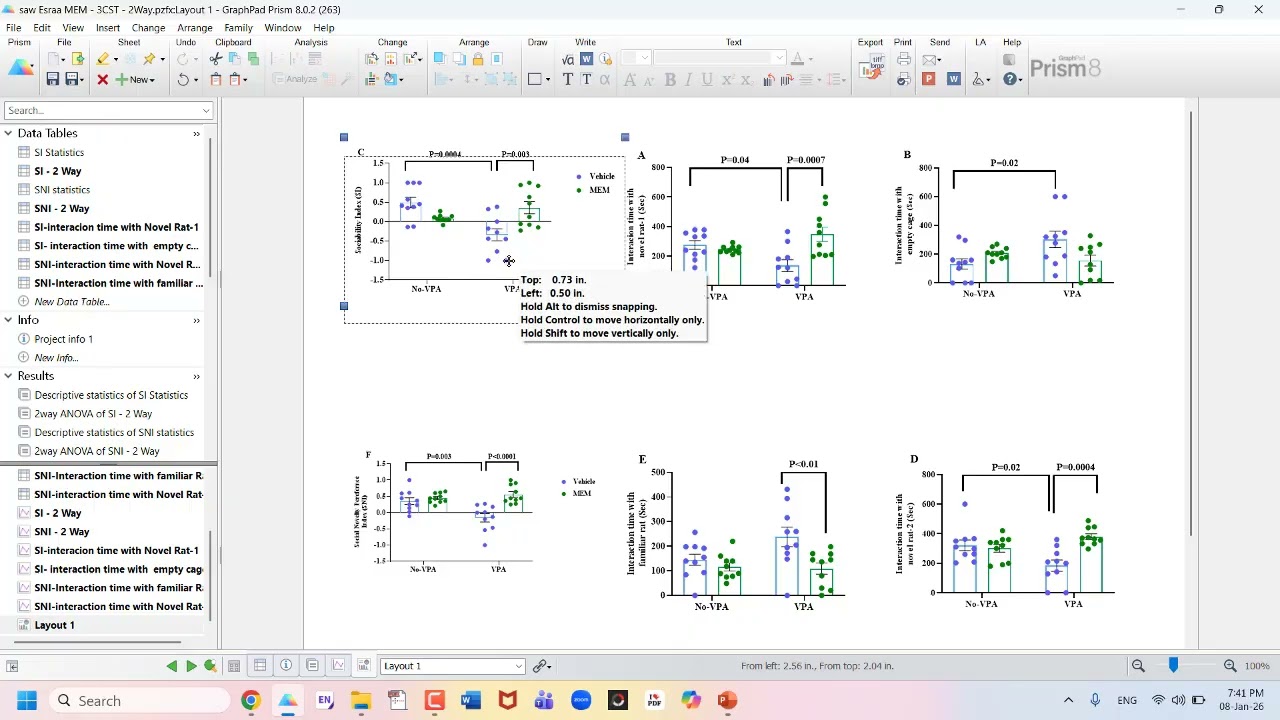This screenshot has height=720, width=1280.
Task: Toggle the navigator panel collapse icon
Action: (x=12, y=666)
